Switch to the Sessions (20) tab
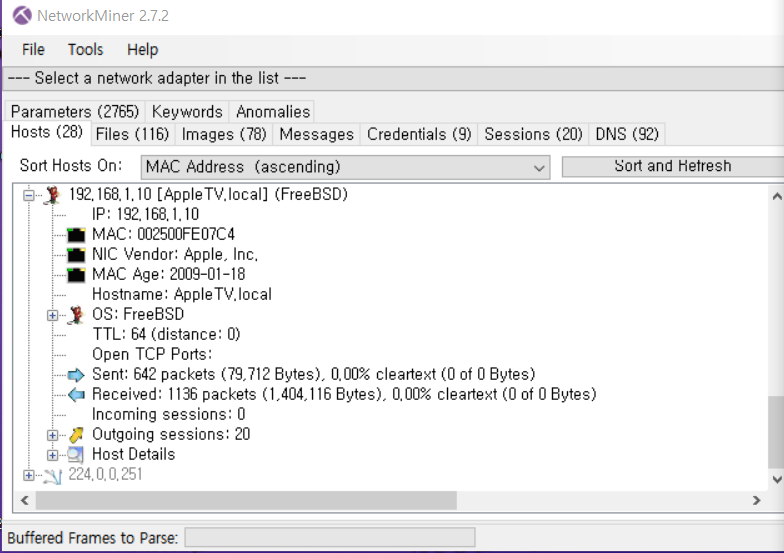 534,134
